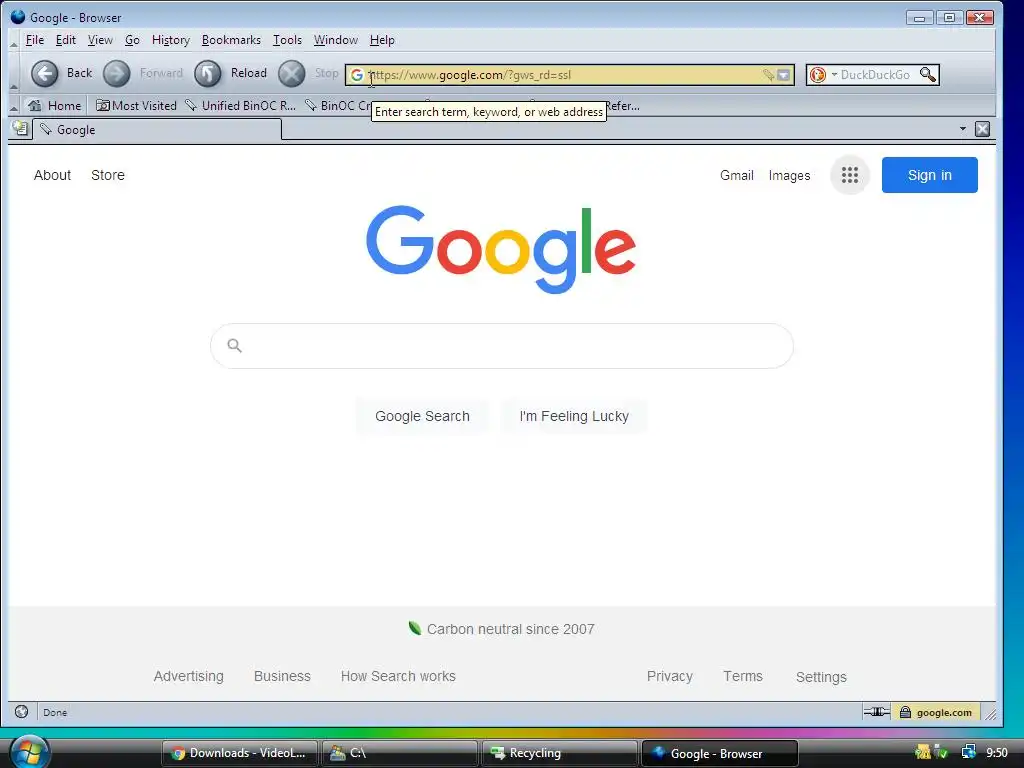This screenshot has height=768, width=1024.
Task: Click the Back arrow button
Action: point(44,73)
